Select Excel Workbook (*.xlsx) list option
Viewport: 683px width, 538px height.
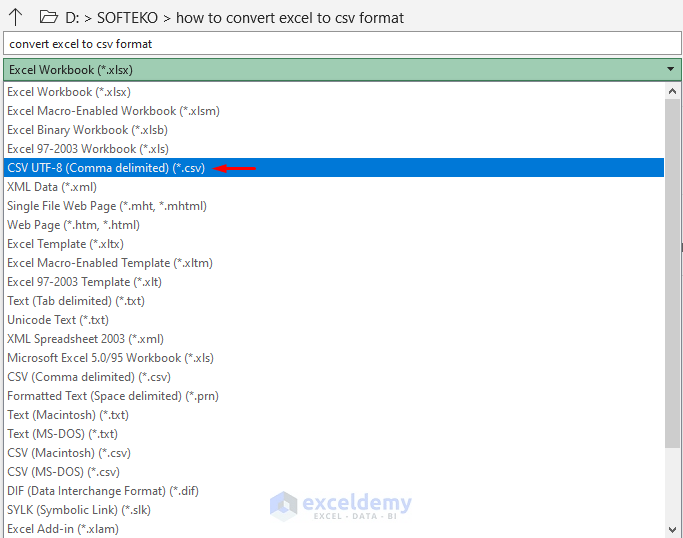tap(334, 92)
